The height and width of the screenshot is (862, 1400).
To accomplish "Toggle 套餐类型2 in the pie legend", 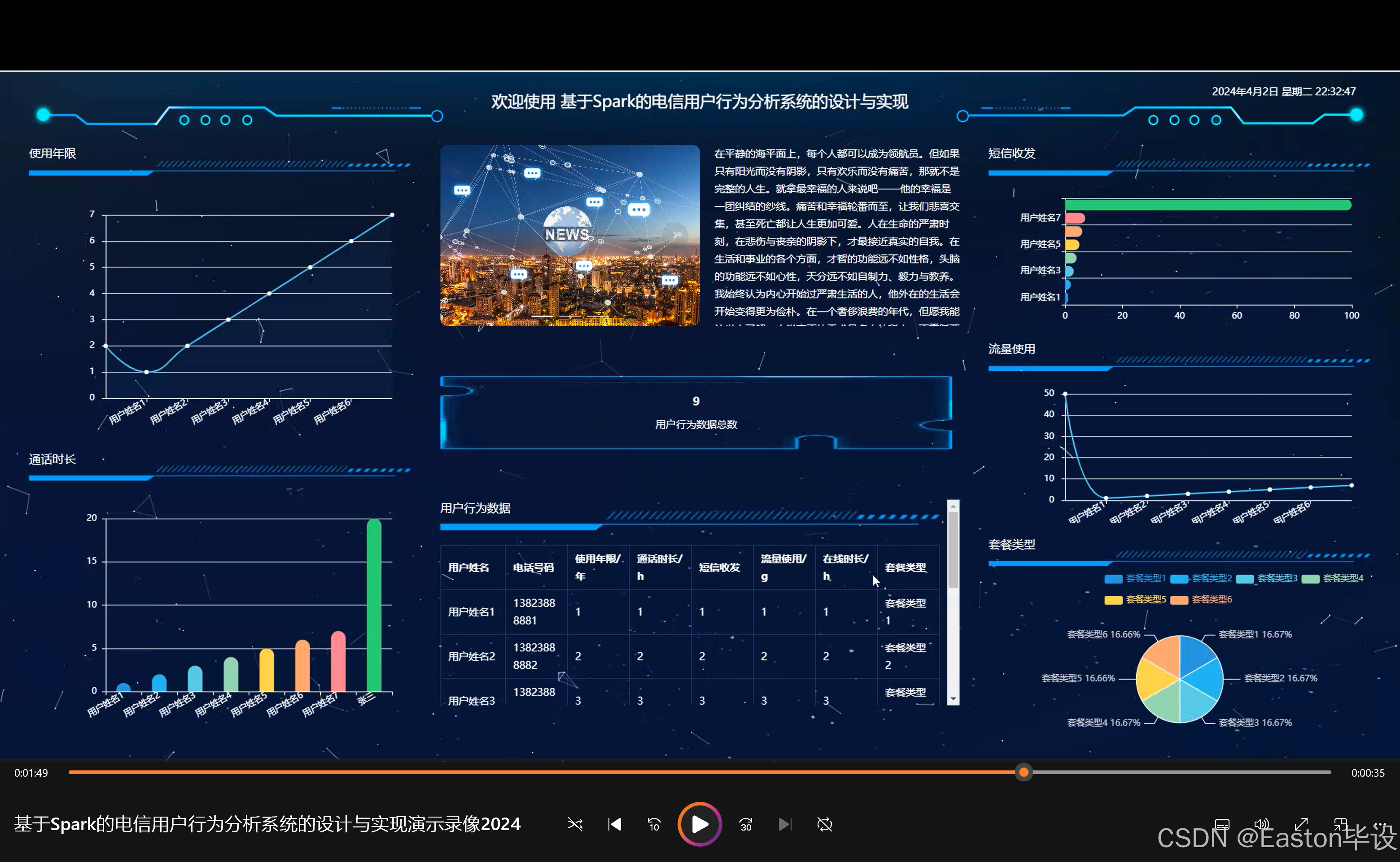I will [x=1201, y=578].
